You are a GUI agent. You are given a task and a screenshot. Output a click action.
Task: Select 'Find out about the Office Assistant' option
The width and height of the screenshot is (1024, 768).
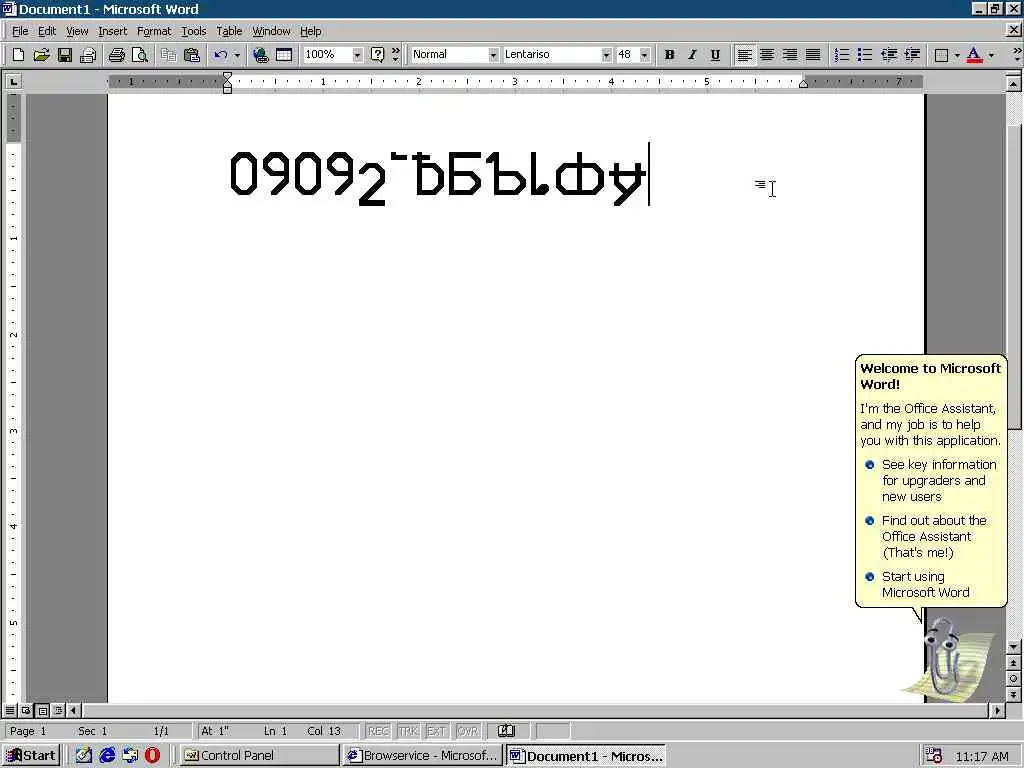click(x=927, y=537)
